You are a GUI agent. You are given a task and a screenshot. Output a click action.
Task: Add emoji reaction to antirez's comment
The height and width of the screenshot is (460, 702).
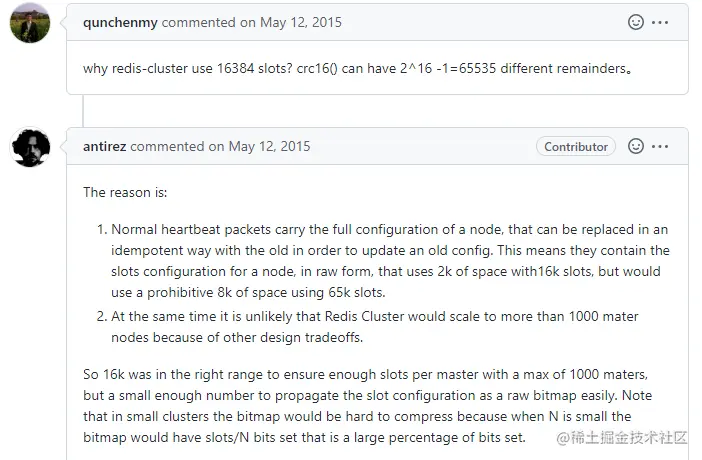click(x=635, y=146)
